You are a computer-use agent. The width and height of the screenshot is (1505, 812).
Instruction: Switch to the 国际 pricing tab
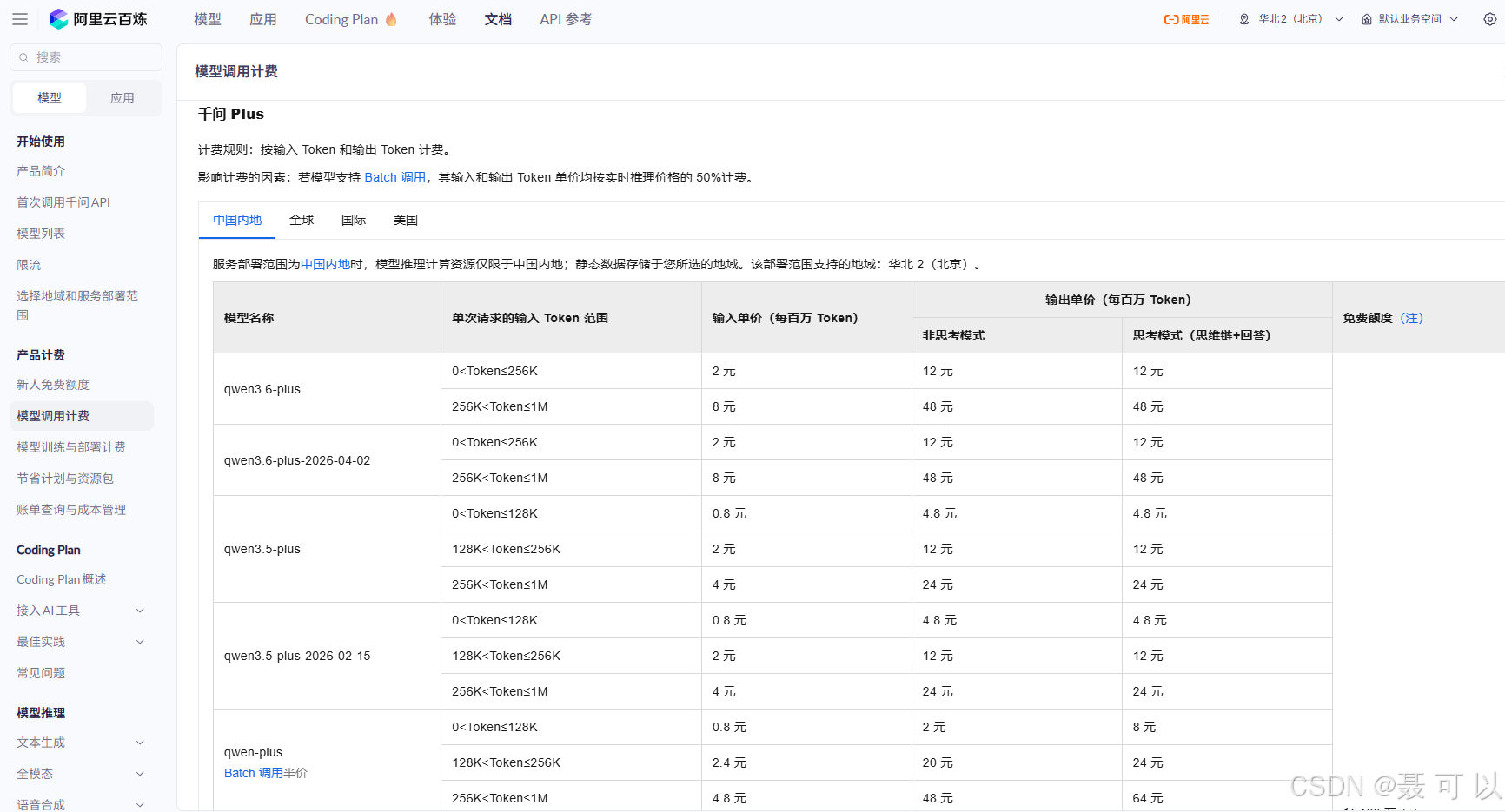click(x=354, y=220)
